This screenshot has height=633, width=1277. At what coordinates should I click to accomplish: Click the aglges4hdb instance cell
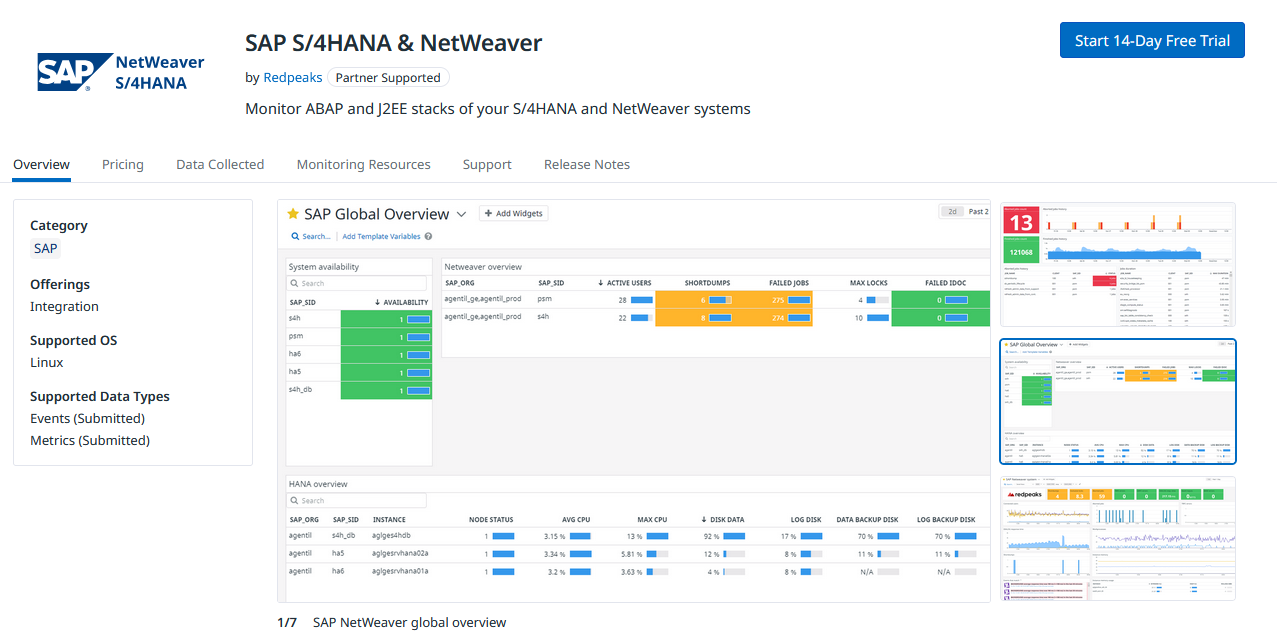coord(391,536)
